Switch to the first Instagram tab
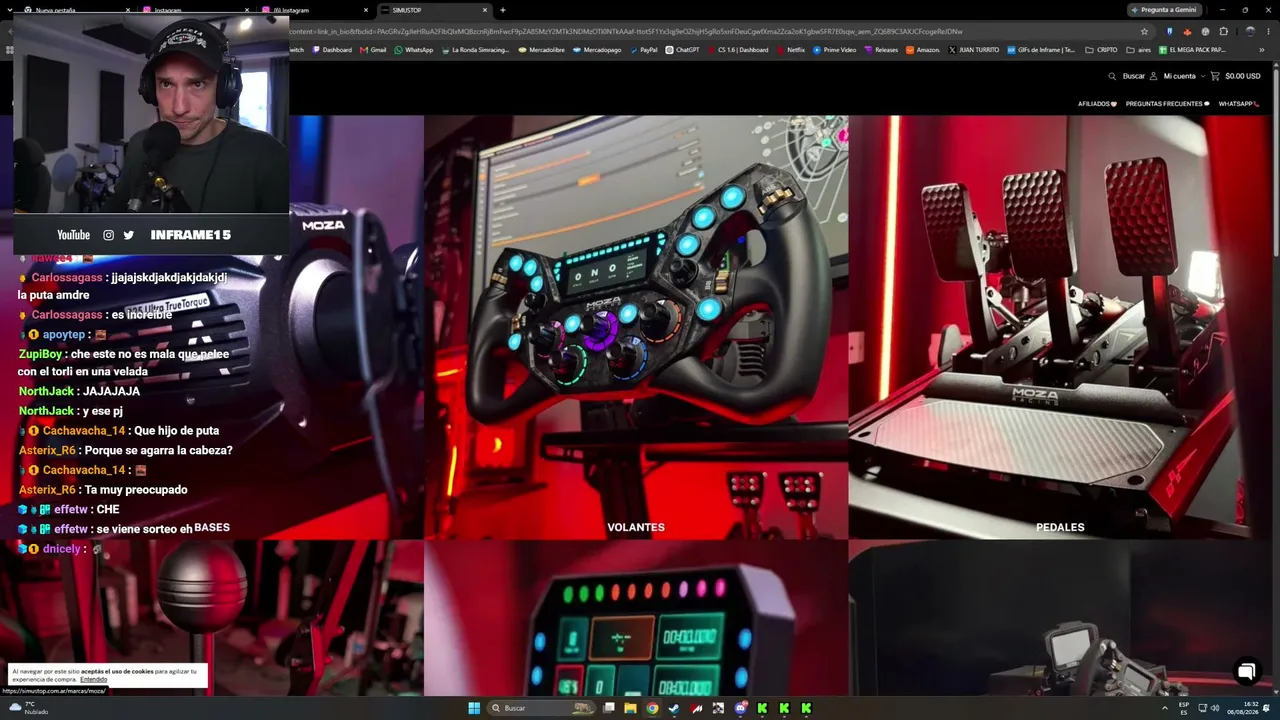1280x720 pixels. (x=198, y=10)
